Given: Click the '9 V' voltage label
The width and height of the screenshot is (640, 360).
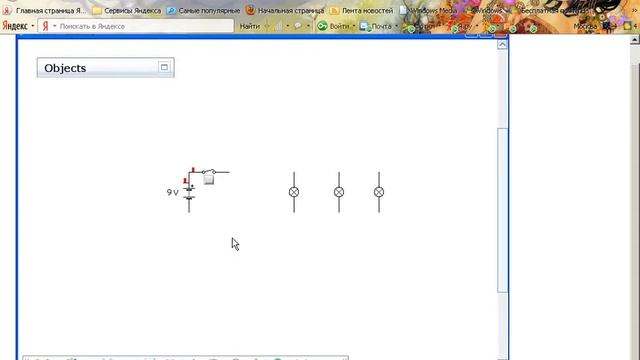Looking at the screenshot, I should pyautogui.click(x=173, y=192).
